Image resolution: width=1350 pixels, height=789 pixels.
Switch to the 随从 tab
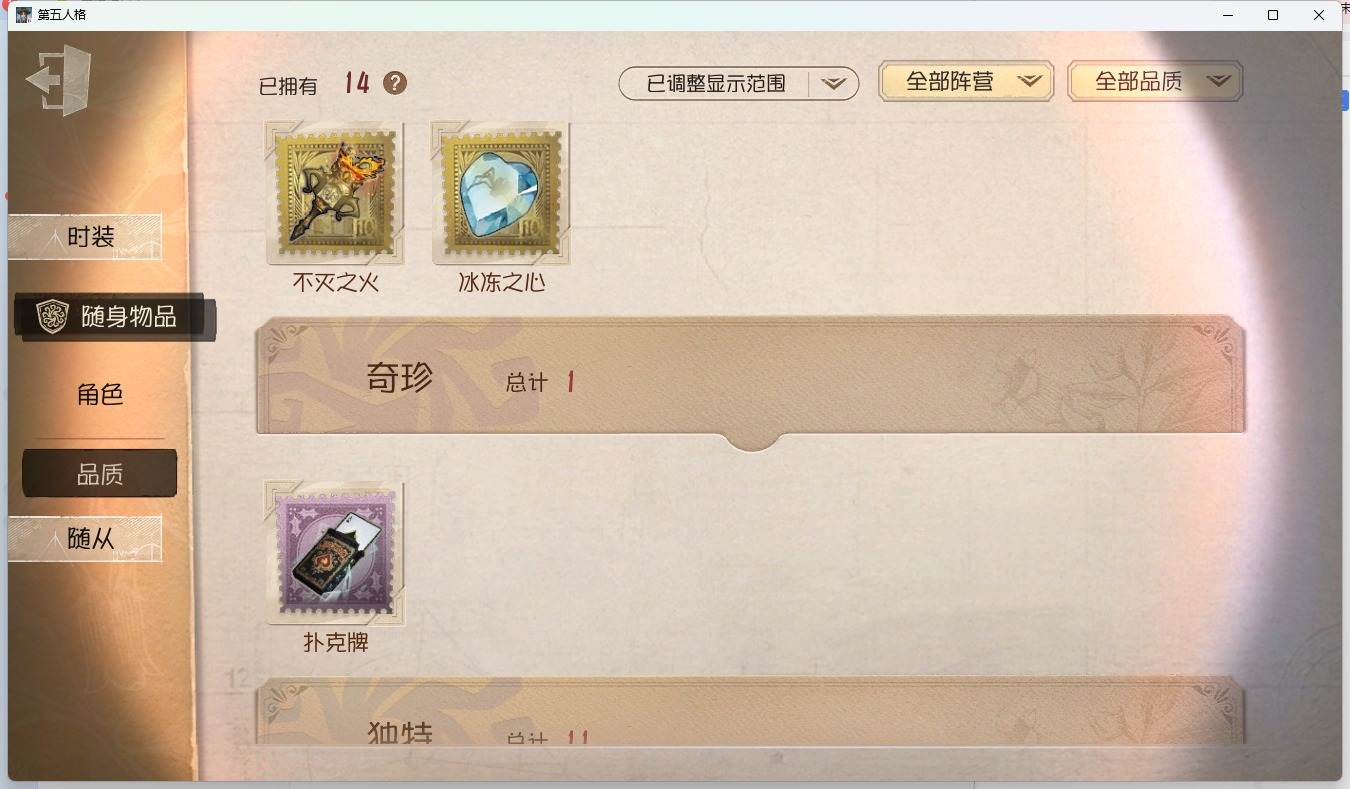coord(85,539)
